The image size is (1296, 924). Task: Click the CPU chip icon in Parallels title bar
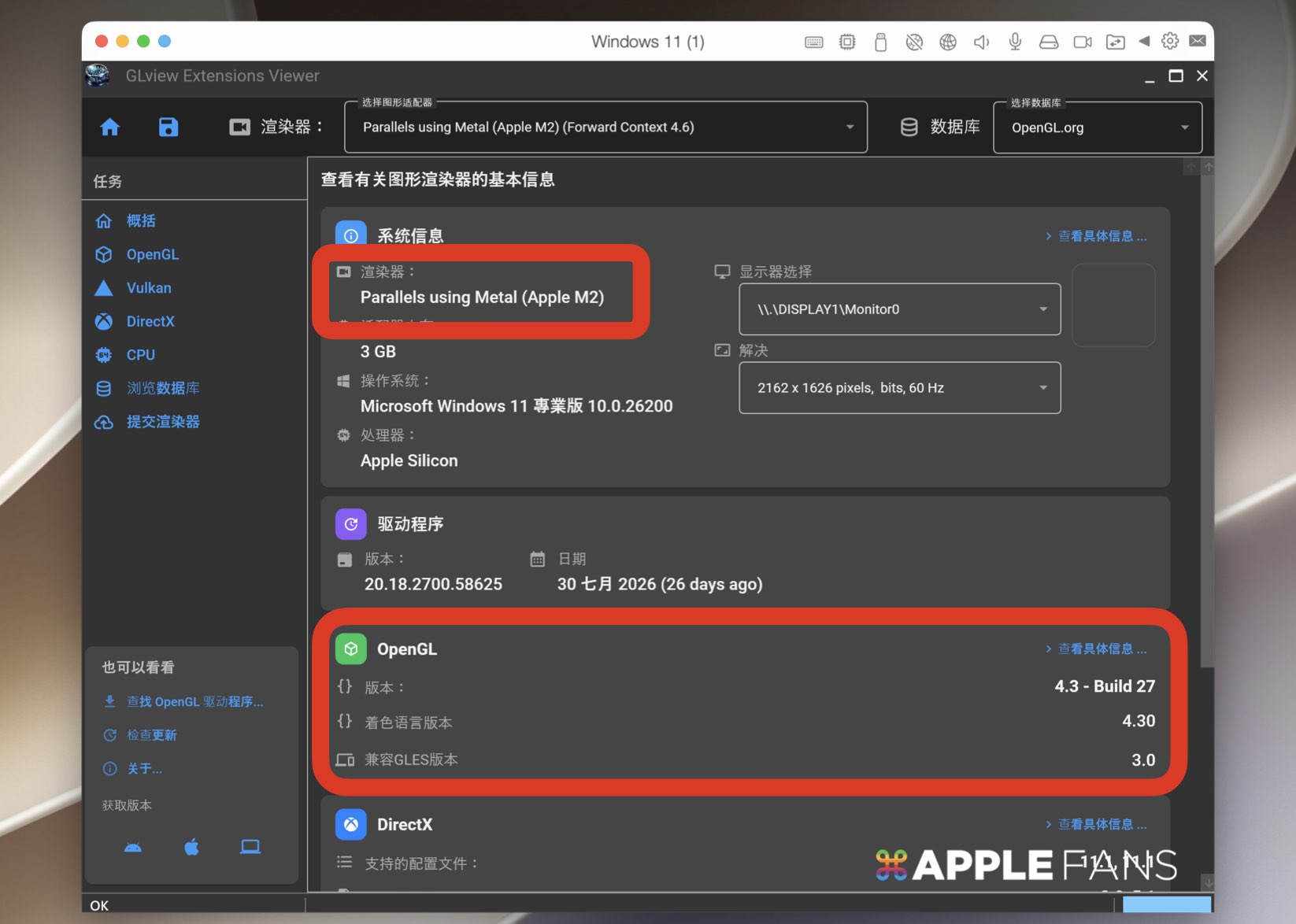847,42
